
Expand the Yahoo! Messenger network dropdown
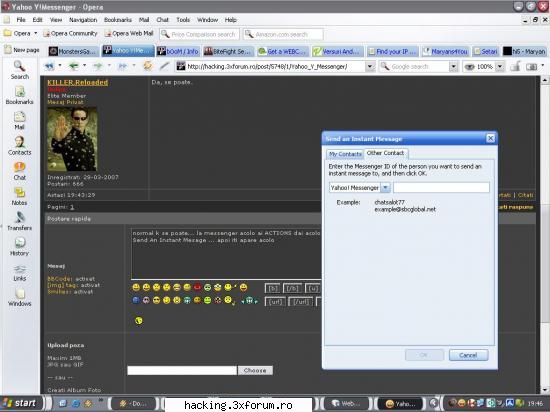pos(385,188)
